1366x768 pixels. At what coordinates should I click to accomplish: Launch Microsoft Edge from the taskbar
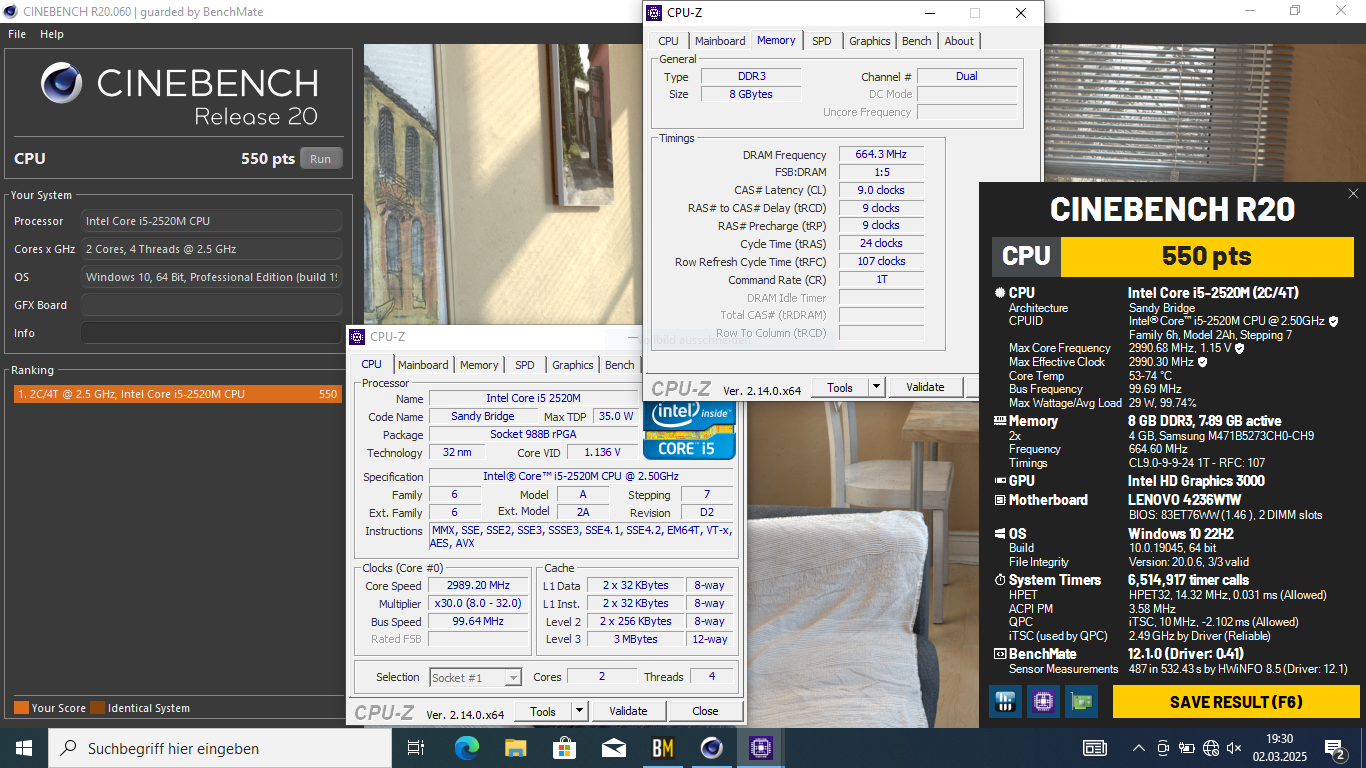click(x=466, y=747)
